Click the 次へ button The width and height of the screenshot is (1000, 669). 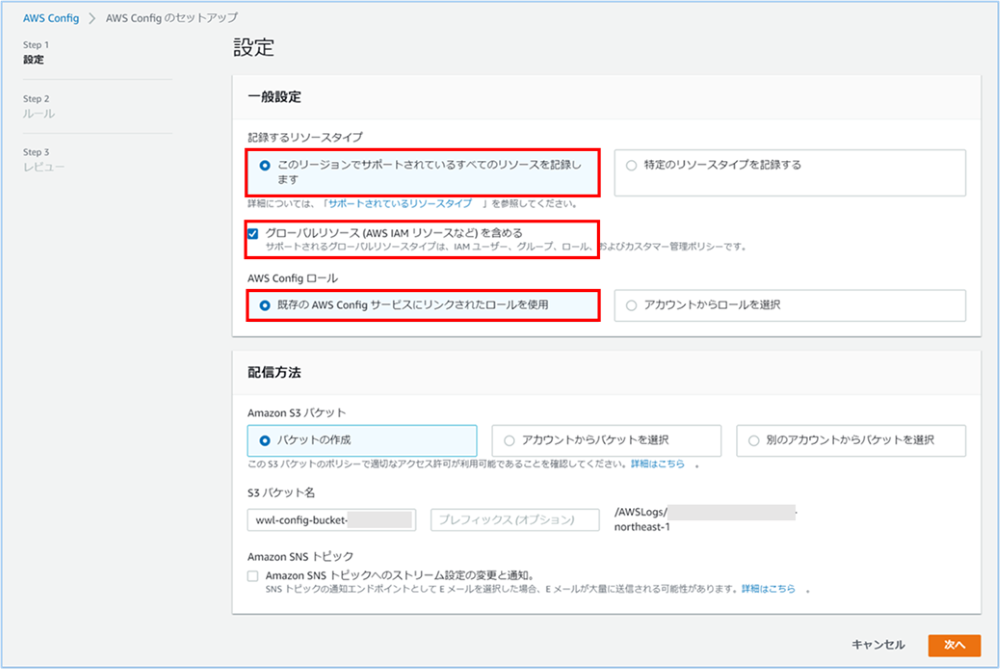[x=954, y=645]
